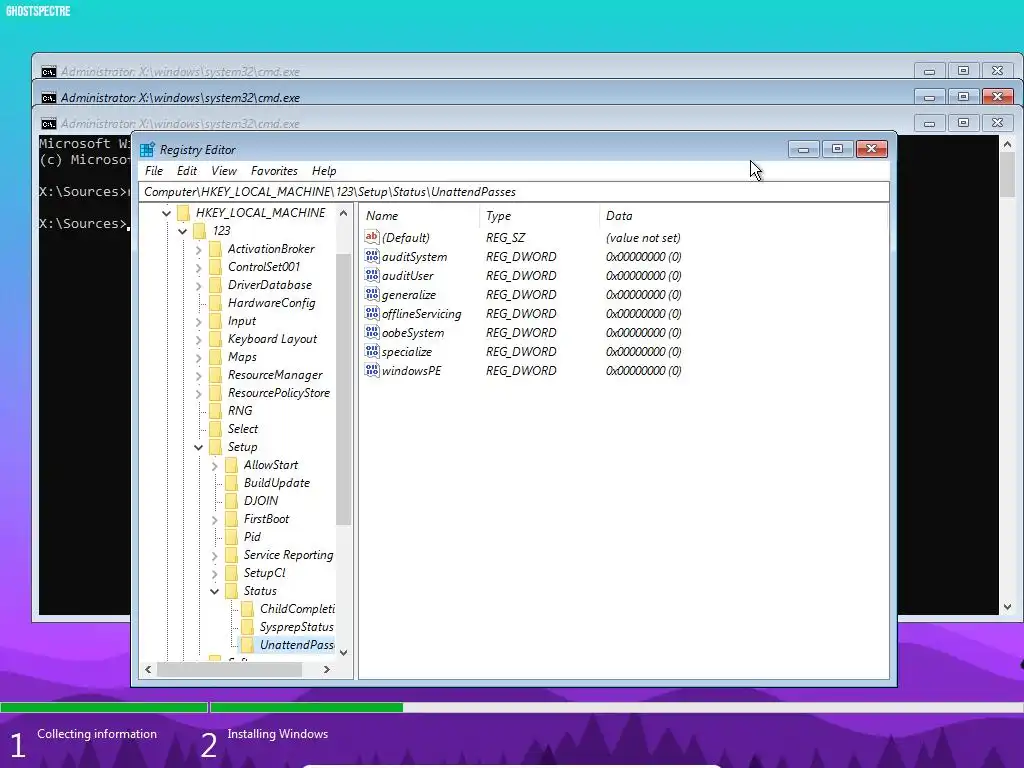
Task: Click the Pid folder icon
Action: 231,537
